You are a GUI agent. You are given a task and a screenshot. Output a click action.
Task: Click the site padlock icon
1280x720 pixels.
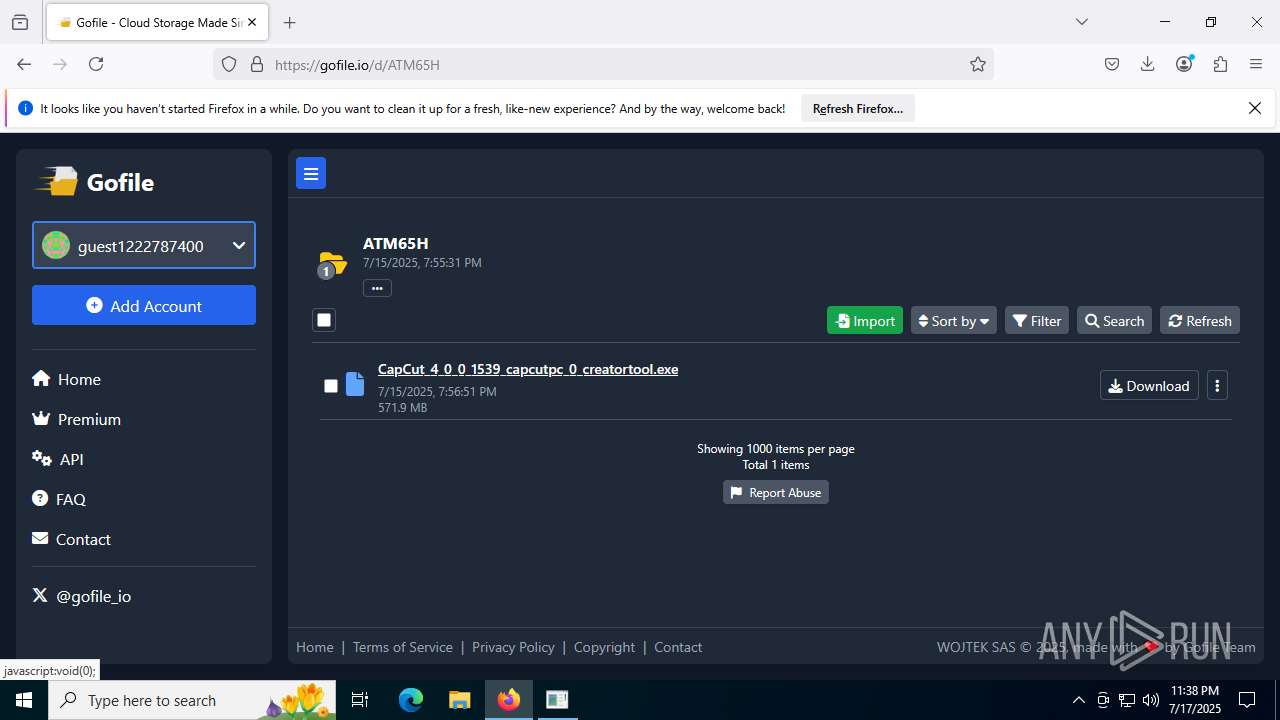pos(257,64)
